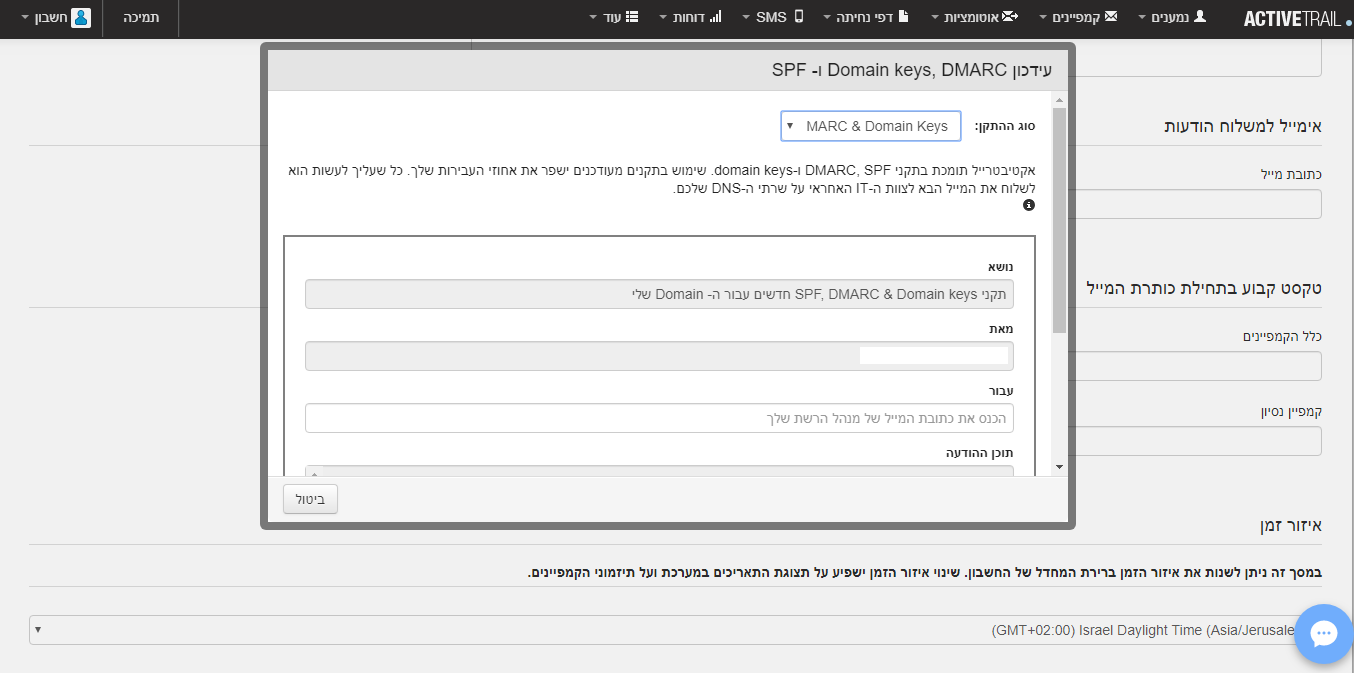The image size is (1354, 673).
Task: Click the ActiveTrail logo
Action: click(1291, 19)
